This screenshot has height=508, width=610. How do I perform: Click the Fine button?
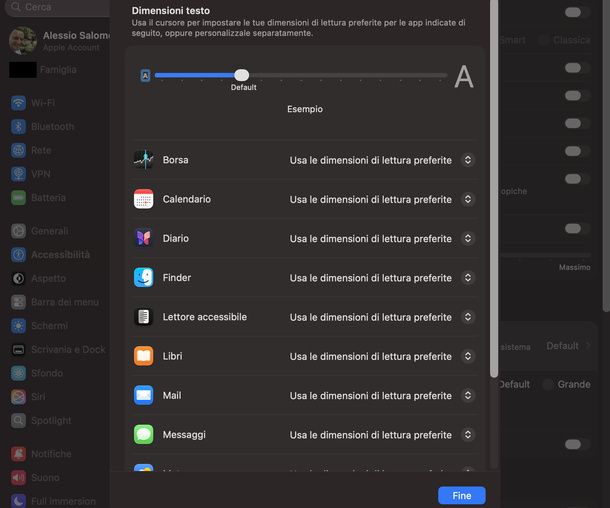click(462, 496)
